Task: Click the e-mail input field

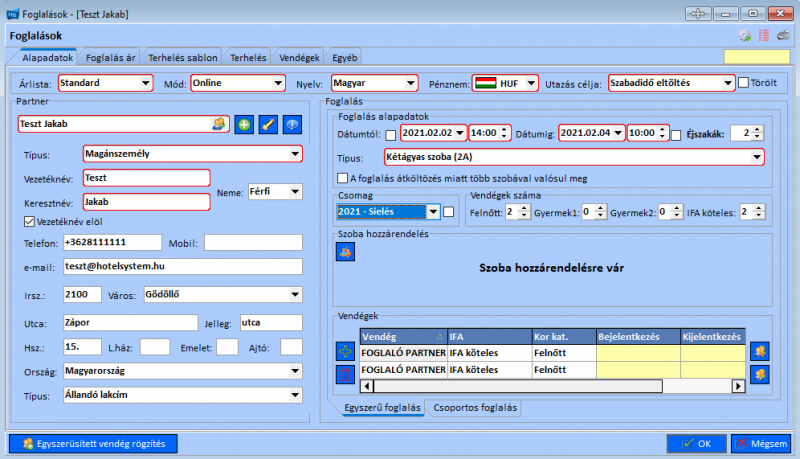Action: (182, 266)
